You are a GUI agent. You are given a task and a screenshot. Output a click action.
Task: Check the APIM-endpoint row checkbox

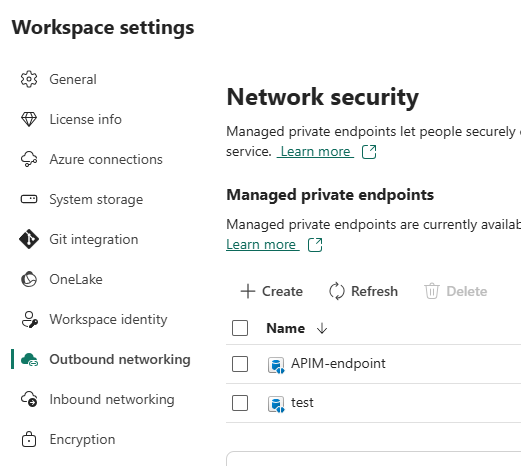(x=240, y=364)
